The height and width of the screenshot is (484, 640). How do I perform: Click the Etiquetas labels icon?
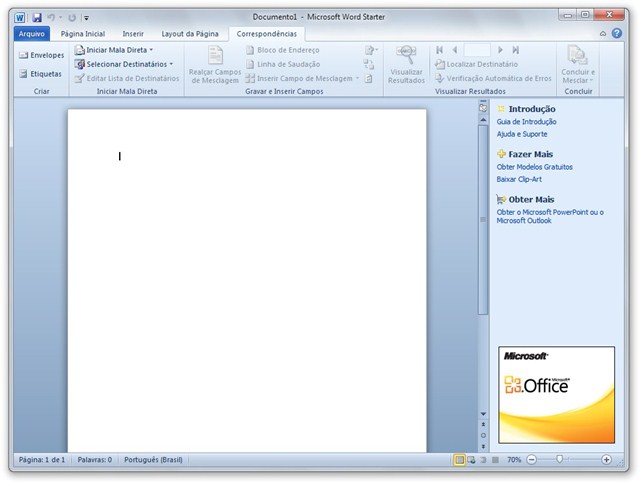24,74
